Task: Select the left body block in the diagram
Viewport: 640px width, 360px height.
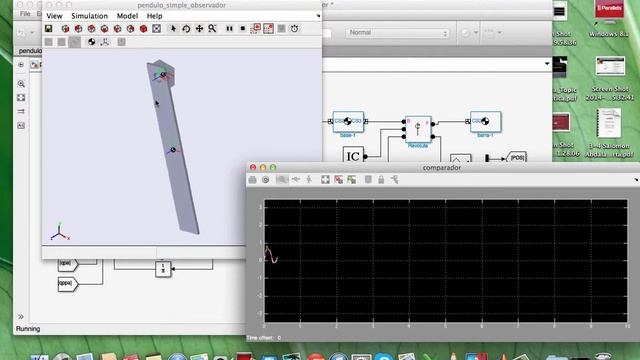Action: 348,121
